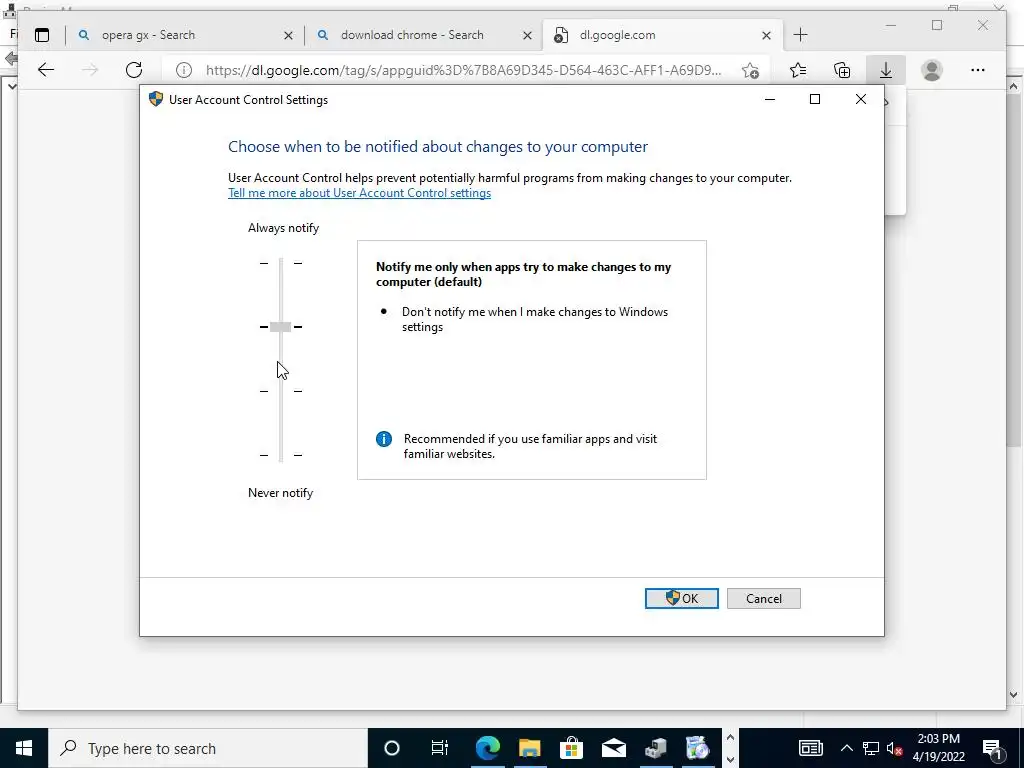Open Cortana circle icon on taskbar
Image resolution: width=1024 pixels, height=768 pixels.
392,748
